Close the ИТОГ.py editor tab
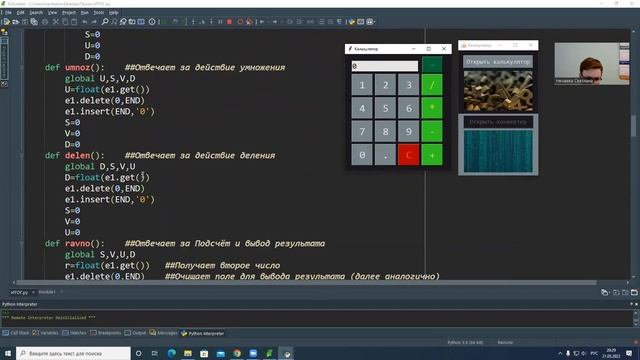The height and width of the screenshot is (360, 640). click(x=33, y=292)
